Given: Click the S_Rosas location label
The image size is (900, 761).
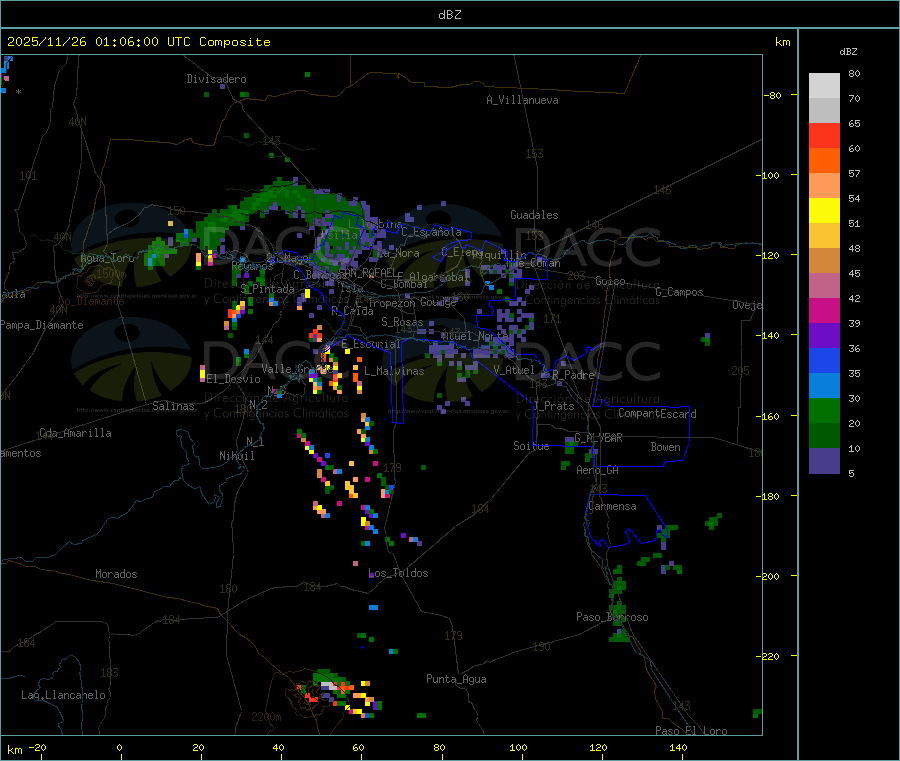Looking at the screenshot, I should [402, 322].
